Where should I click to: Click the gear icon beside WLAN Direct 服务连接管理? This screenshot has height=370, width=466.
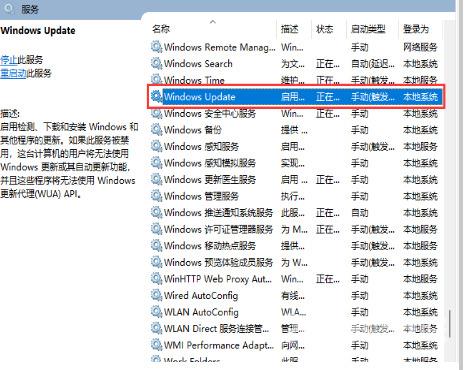[x=156, y=328]
